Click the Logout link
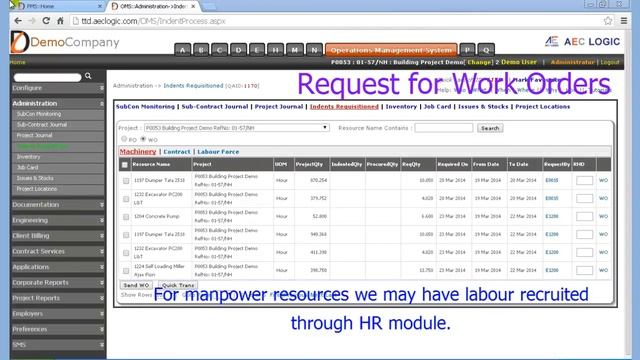 (x=610, y=62)
